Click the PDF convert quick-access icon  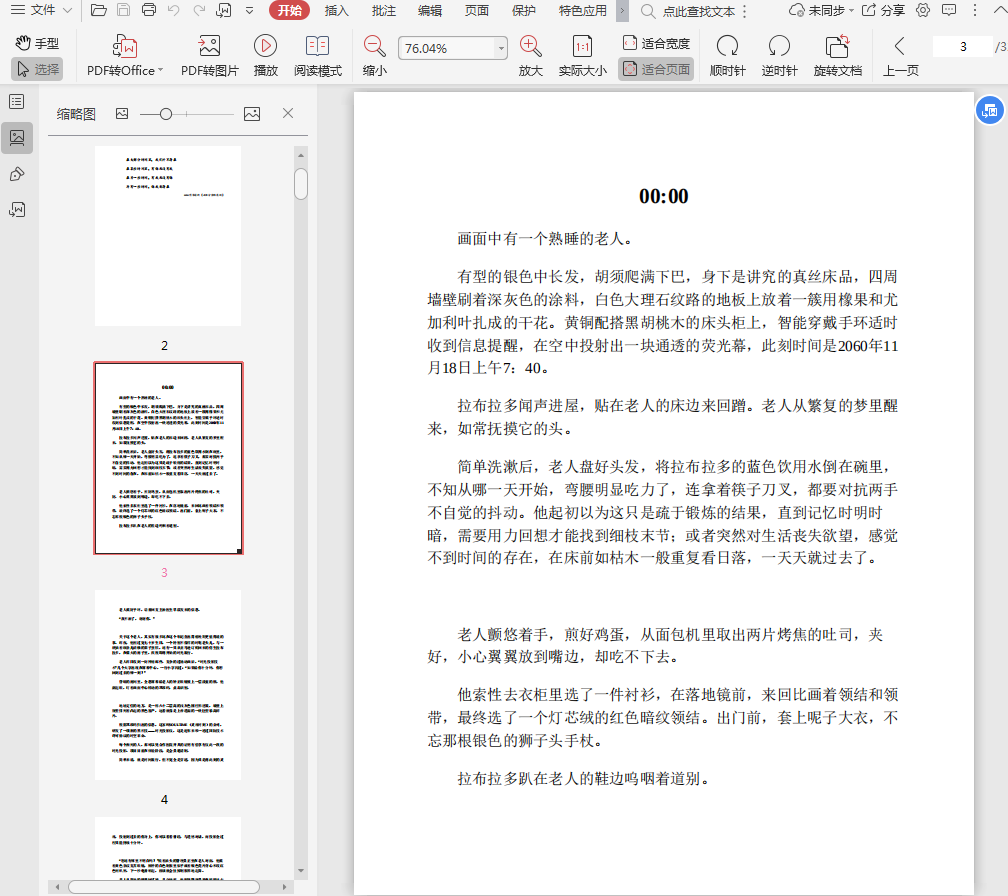pos(224,10)
